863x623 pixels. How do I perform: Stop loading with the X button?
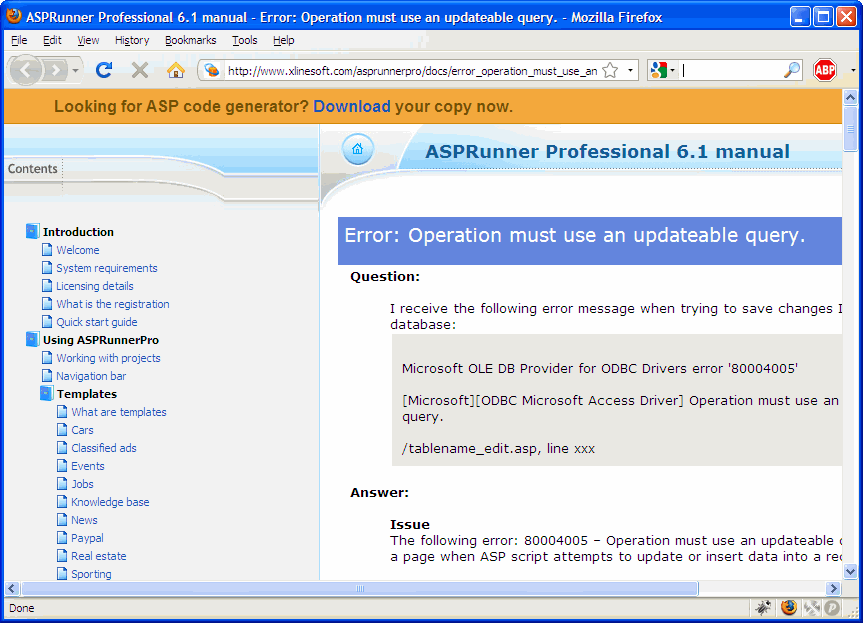pyautogui.click(x=140, y=70)
